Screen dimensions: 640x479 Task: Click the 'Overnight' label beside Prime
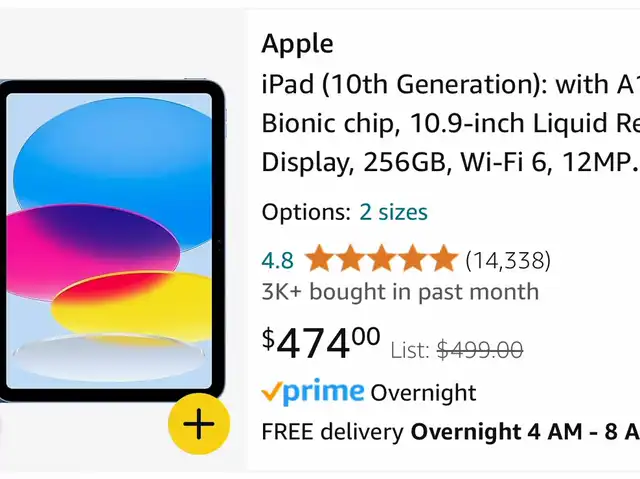[423, 393]
